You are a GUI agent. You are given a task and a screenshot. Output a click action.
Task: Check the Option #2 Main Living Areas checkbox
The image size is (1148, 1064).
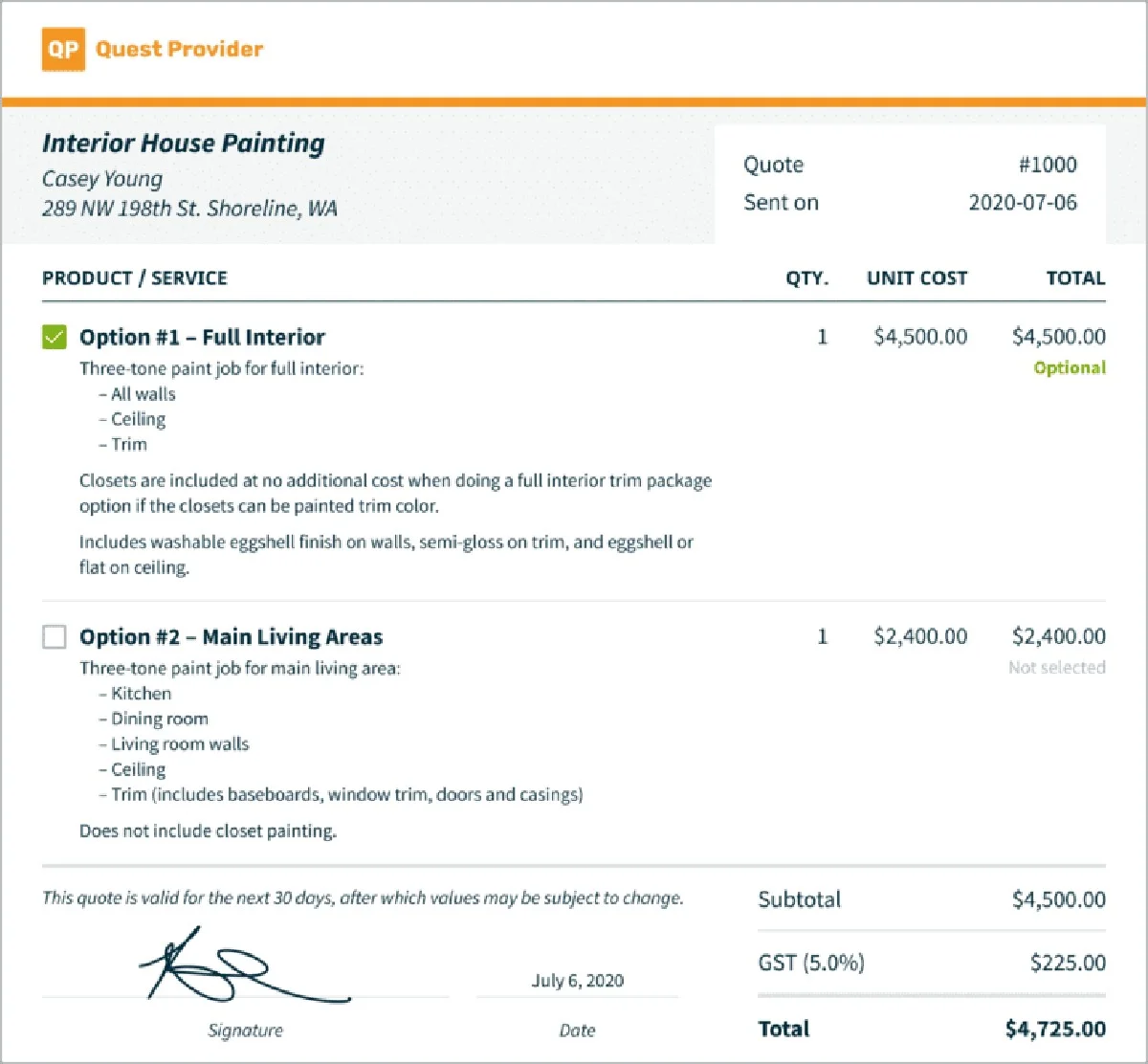coord(55,637)
